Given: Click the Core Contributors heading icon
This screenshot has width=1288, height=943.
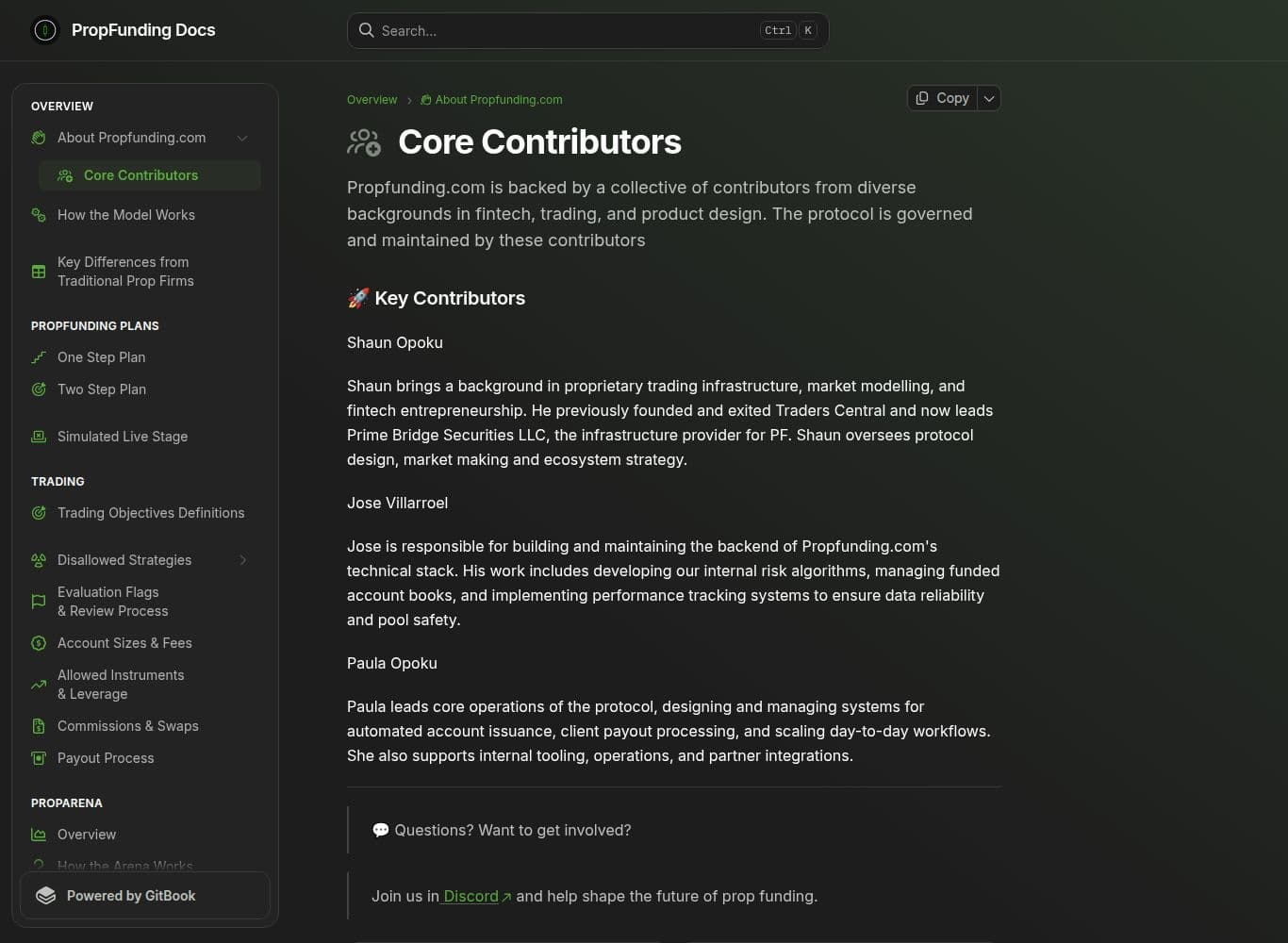Looking at the screenshot, I should (x=364, y=142).
